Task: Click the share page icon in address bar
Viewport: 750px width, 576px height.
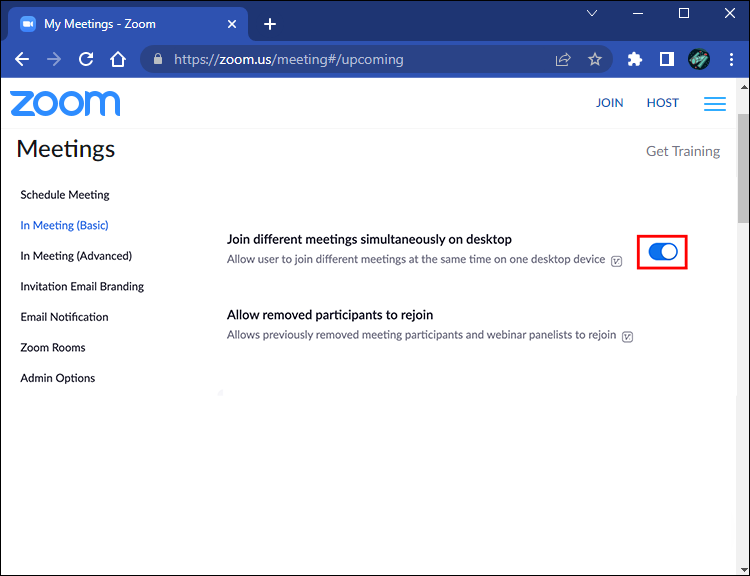Action: click(563, 59)
